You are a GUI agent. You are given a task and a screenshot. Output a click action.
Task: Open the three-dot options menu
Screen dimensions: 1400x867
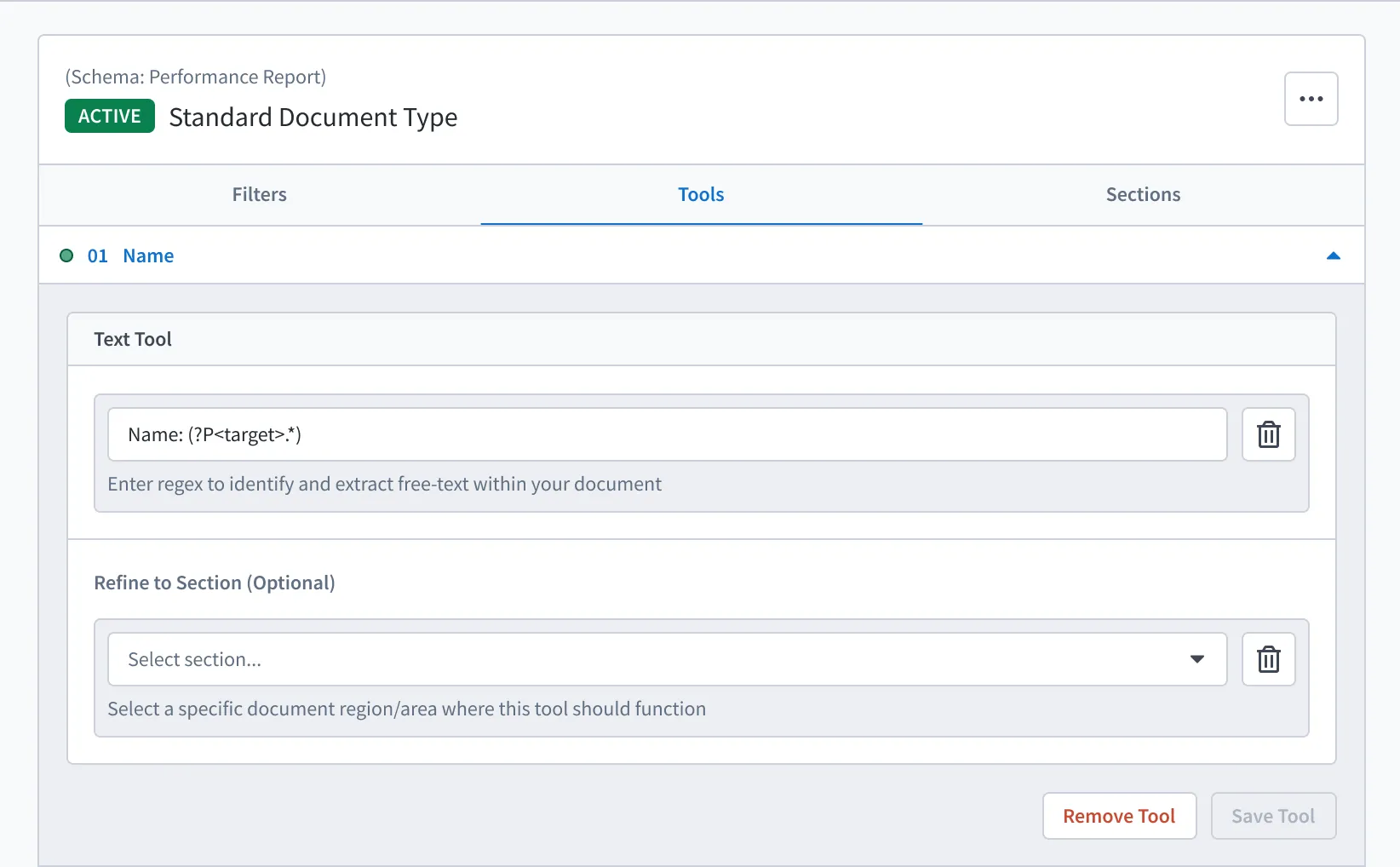point(1311,99)
